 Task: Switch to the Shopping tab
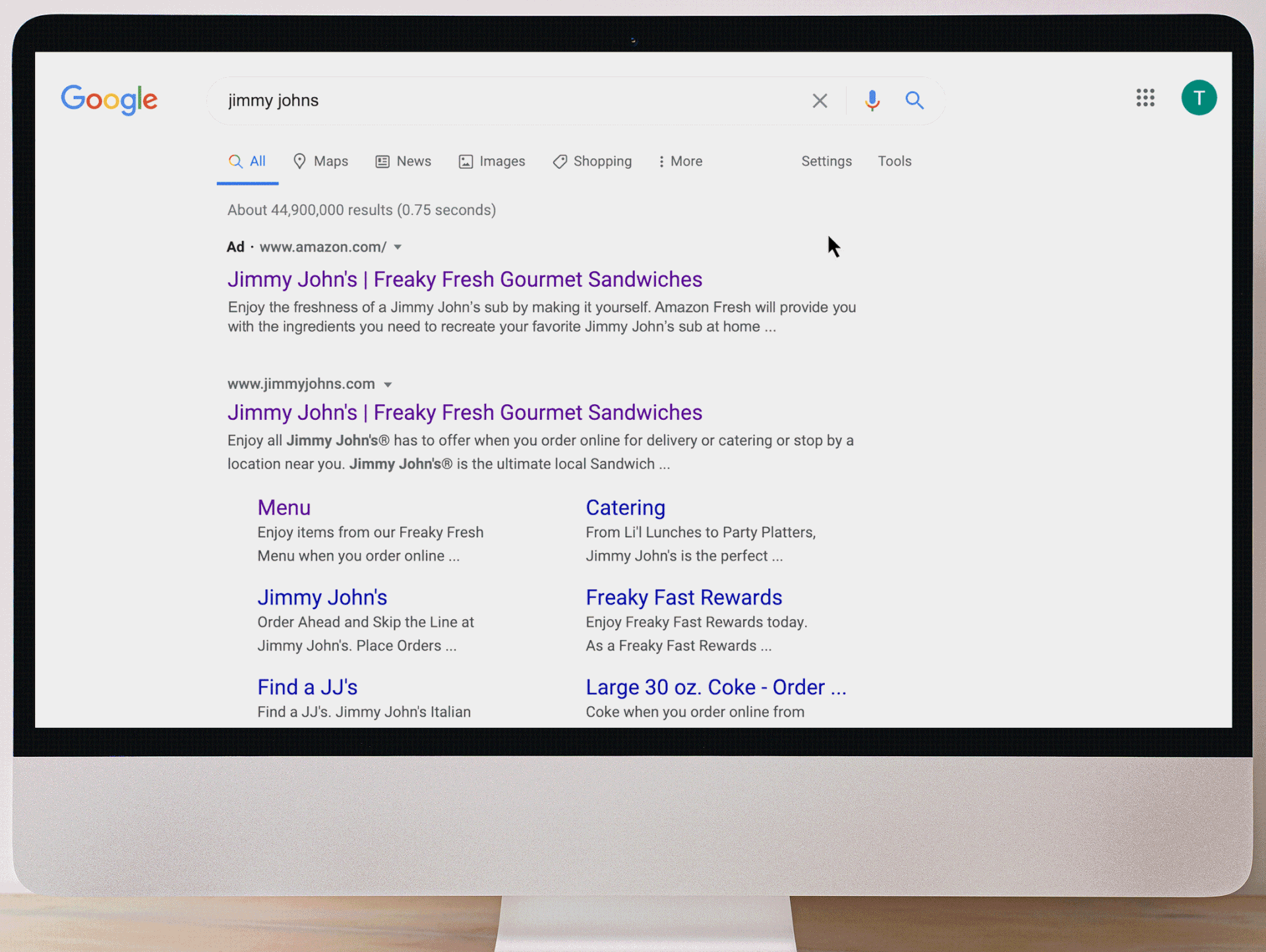point(592,162)
